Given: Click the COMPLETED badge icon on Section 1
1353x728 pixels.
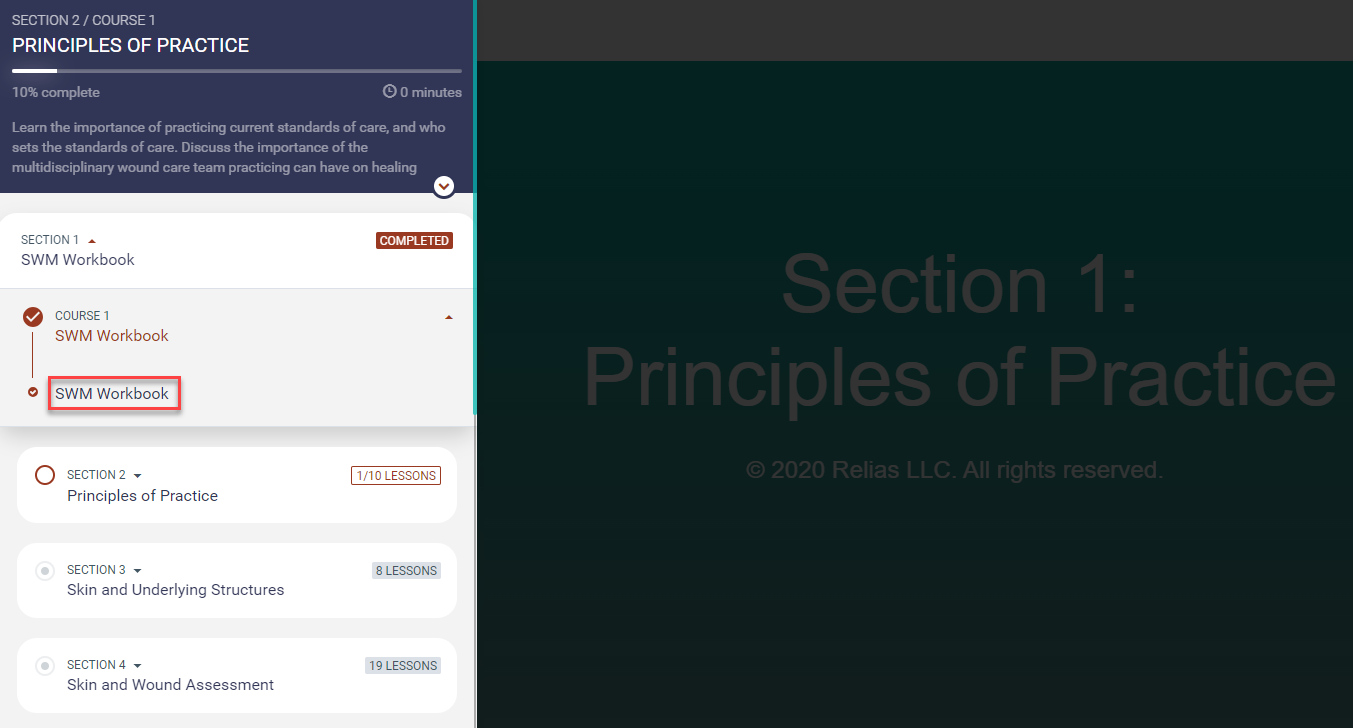Looking at the screenshot, I should tap(414, 240).
